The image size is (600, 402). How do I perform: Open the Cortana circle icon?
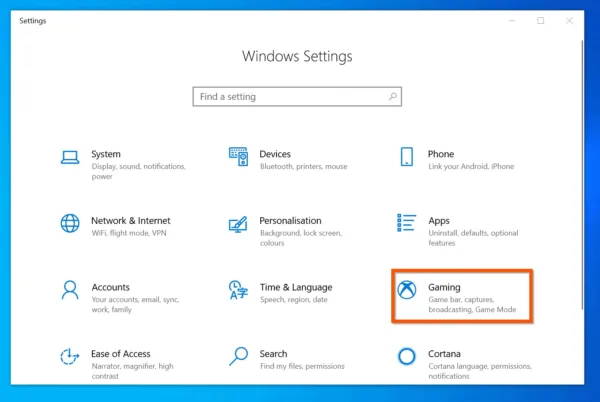(x=407, y=356)
